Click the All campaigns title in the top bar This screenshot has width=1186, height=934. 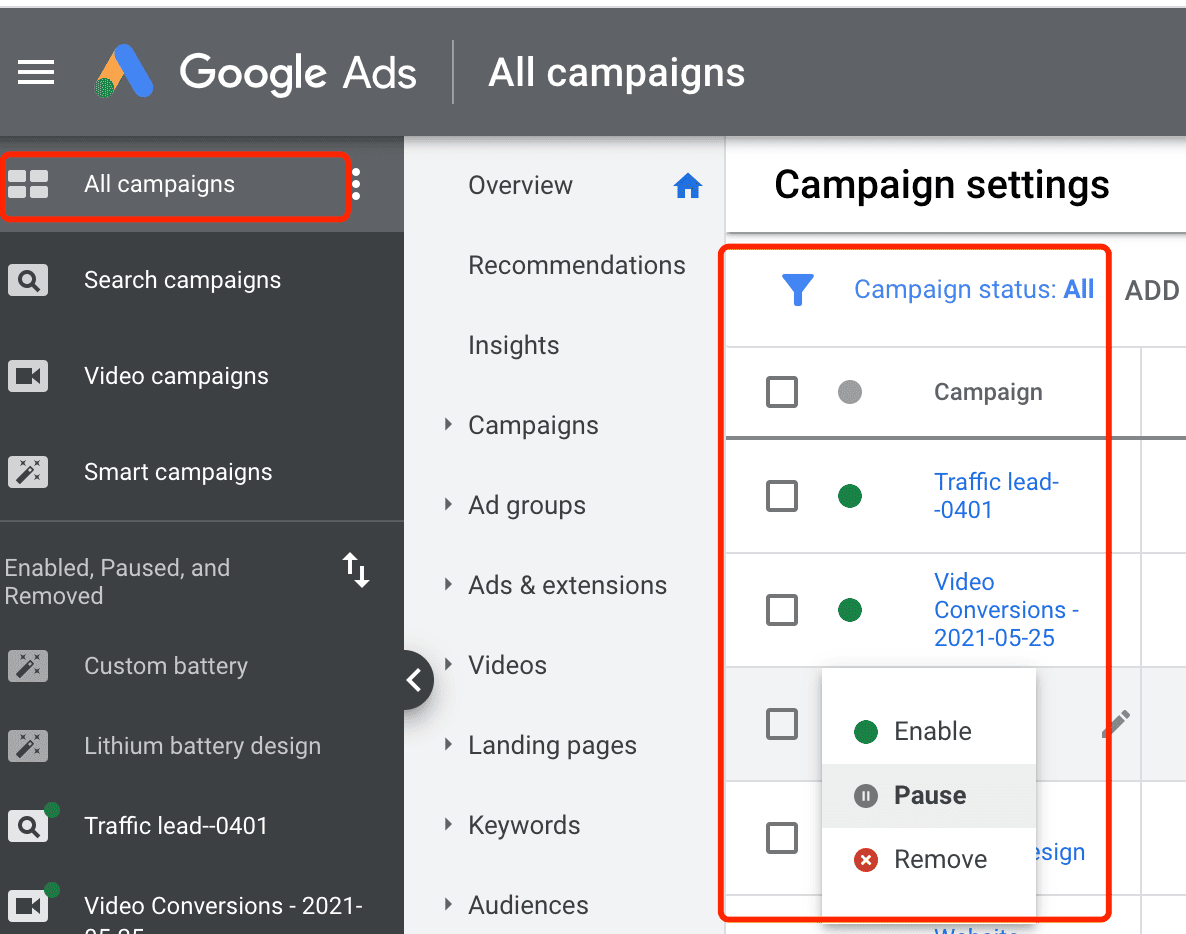[x=616, y=73]
